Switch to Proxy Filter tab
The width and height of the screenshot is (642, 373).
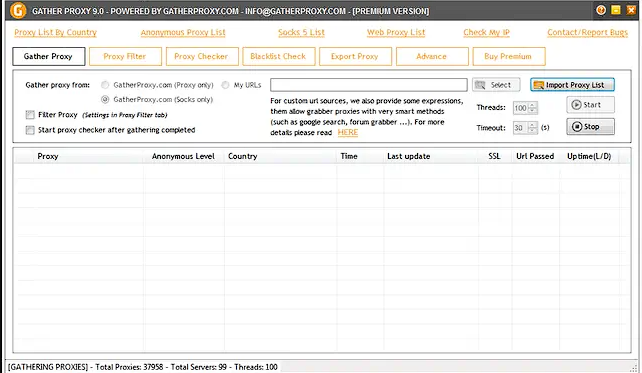point(125,57)
